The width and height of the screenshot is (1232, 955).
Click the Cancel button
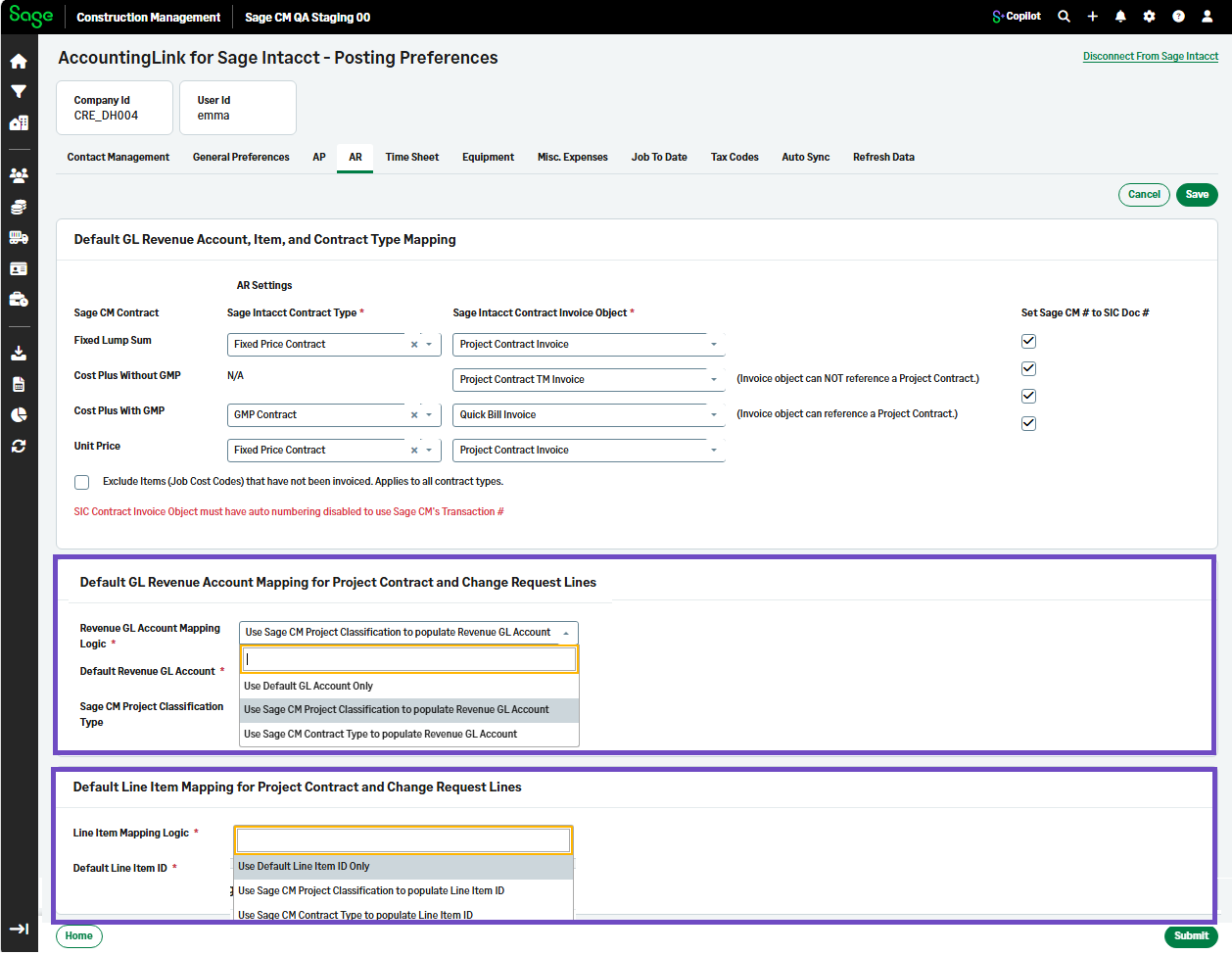click(1144, 195)
